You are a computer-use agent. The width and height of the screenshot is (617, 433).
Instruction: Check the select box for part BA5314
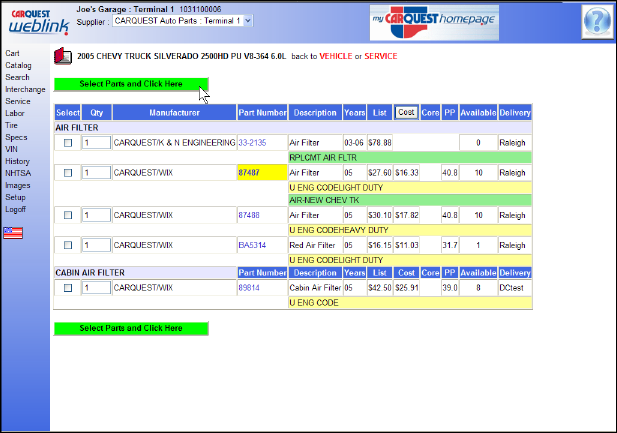pos(68,245)
